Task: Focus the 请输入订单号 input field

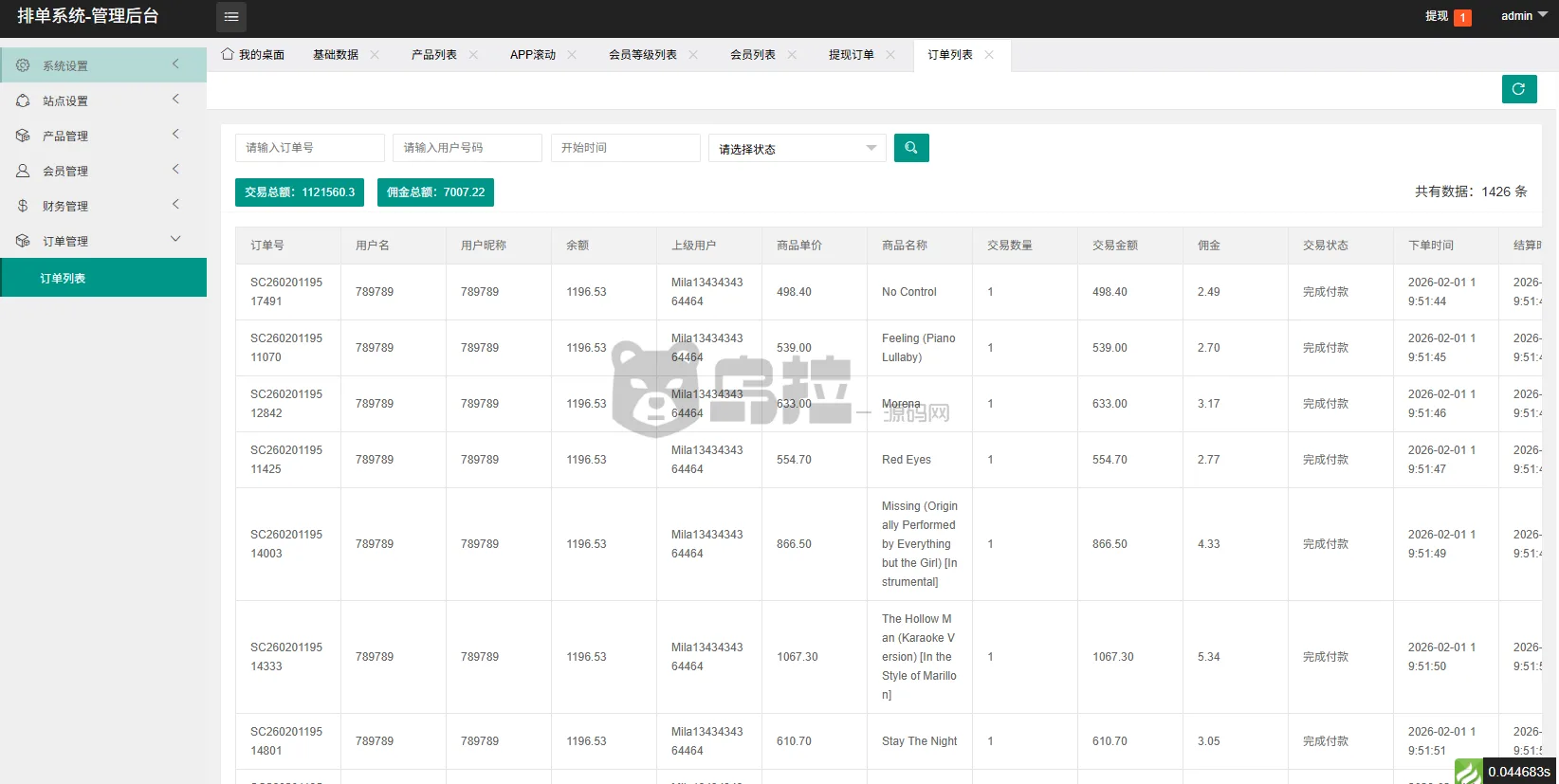Action: (x=310, y=148)
